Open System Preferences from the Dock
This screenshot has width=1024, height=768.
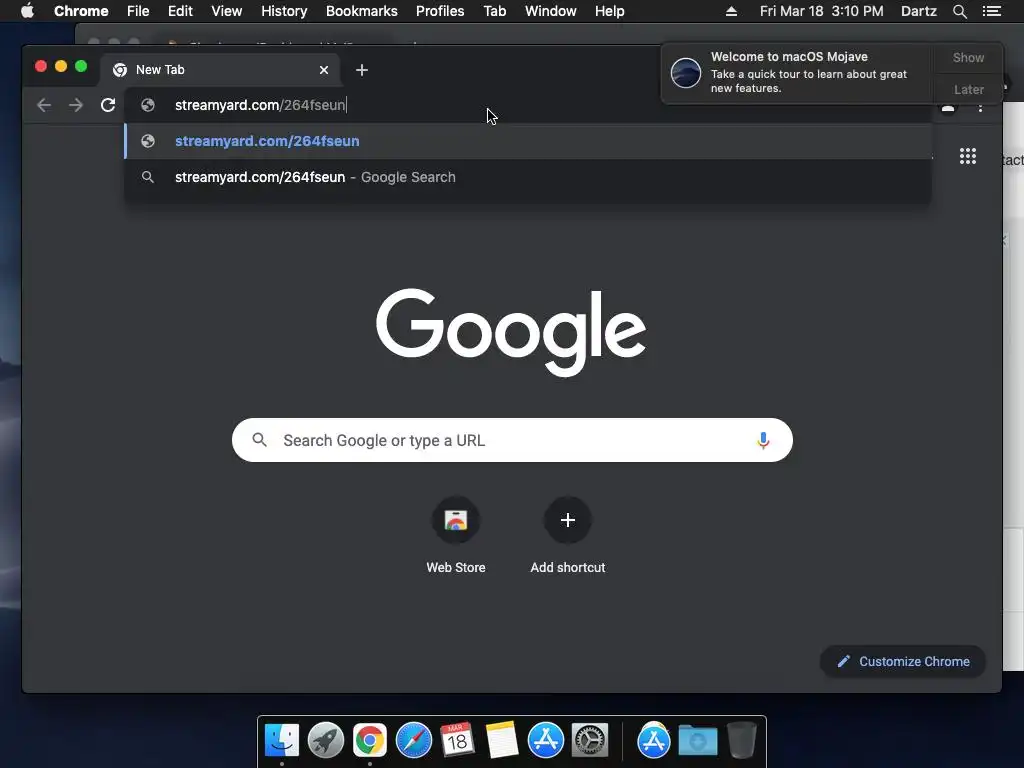[590, 741]
